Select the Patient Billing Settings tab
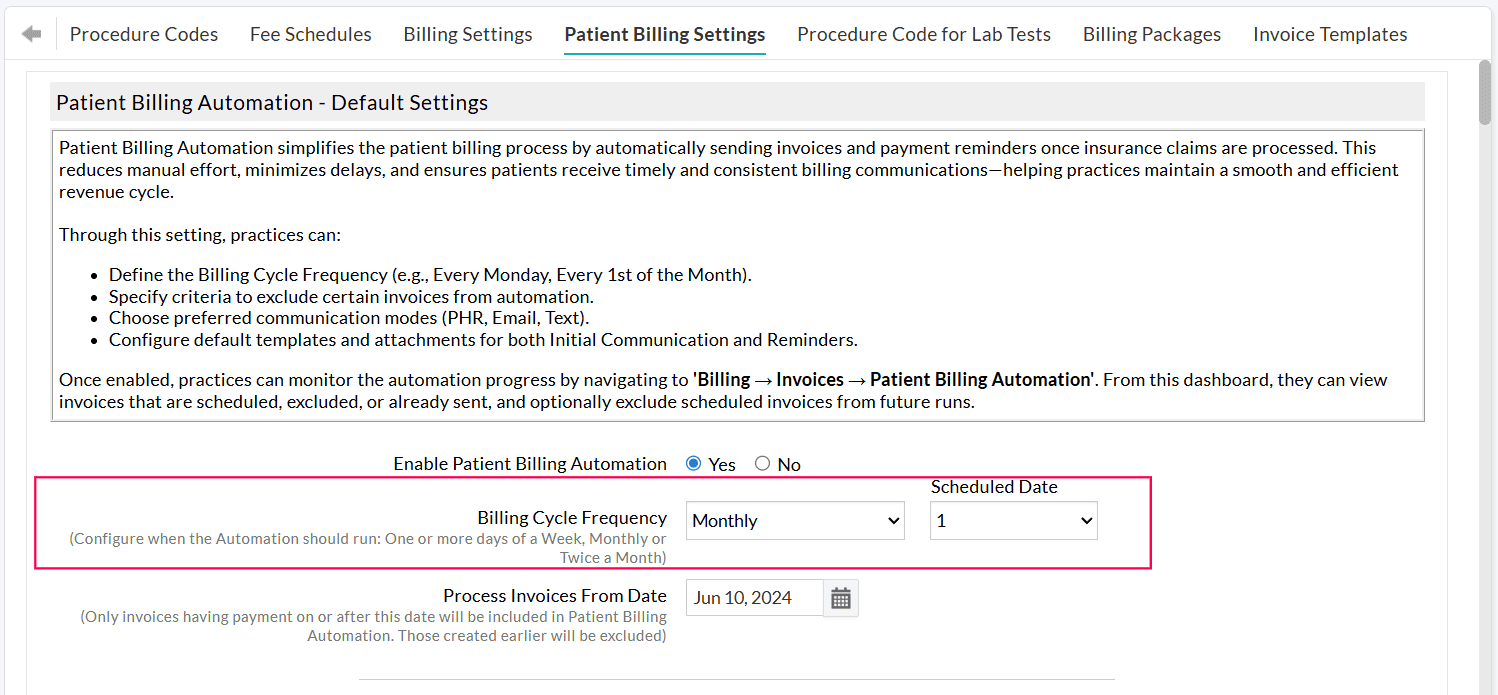 point(664,33)
